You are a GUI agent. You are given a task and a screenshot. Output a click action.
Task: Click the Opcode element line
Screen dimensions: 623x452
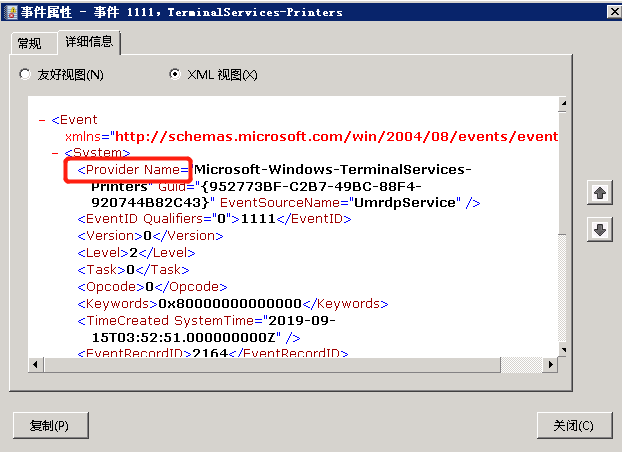point(152,287)
